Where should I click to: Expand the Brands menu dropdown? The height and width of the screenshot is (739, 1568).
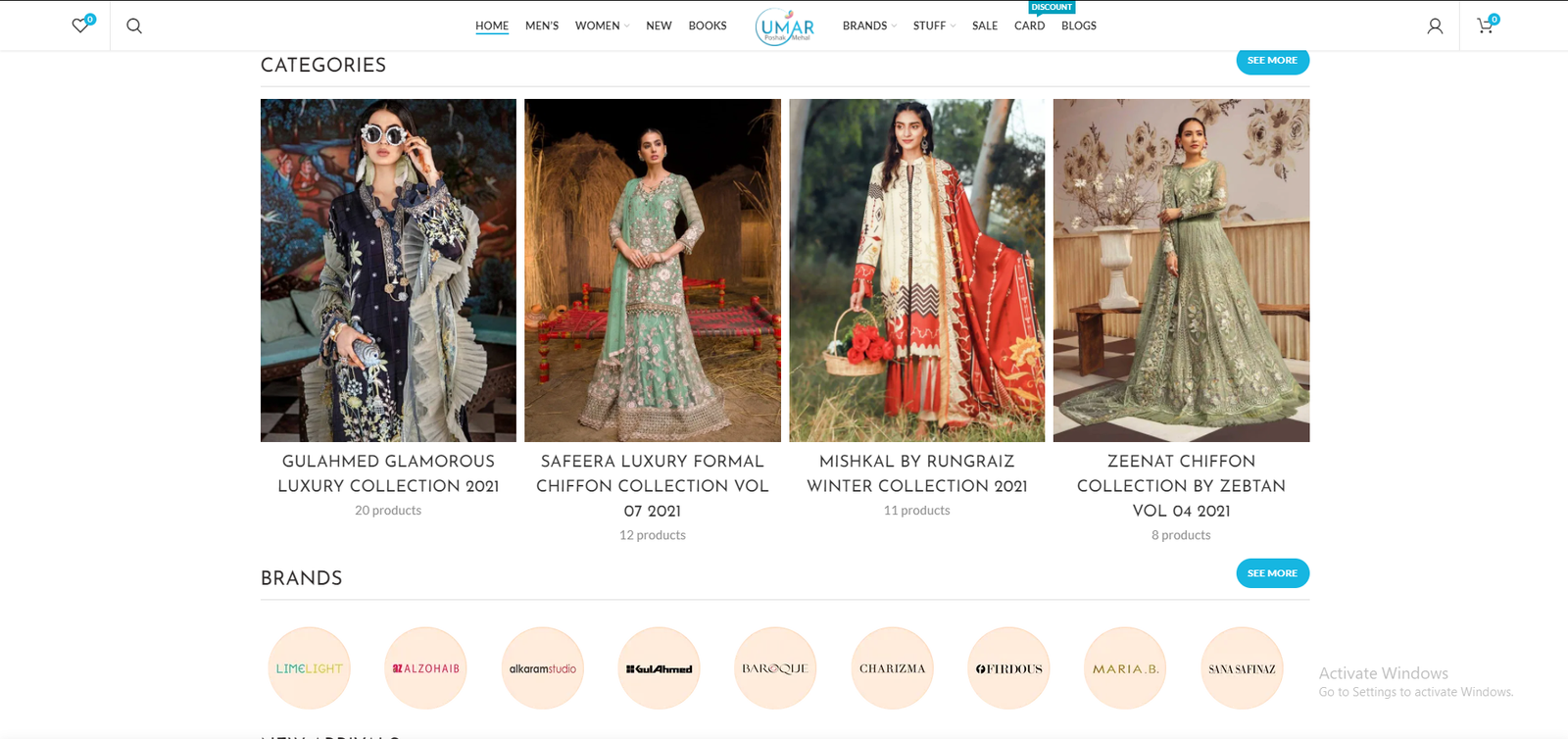pyautogui.click(x=869, y=25)
